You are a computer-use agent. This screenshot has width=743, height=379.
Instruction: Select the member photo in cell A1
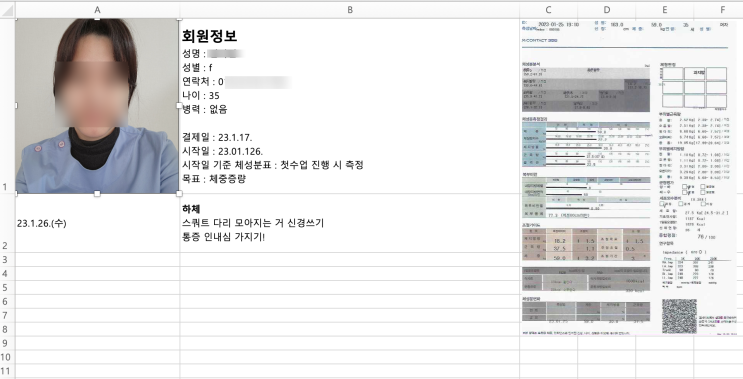[x=97, y=106]
